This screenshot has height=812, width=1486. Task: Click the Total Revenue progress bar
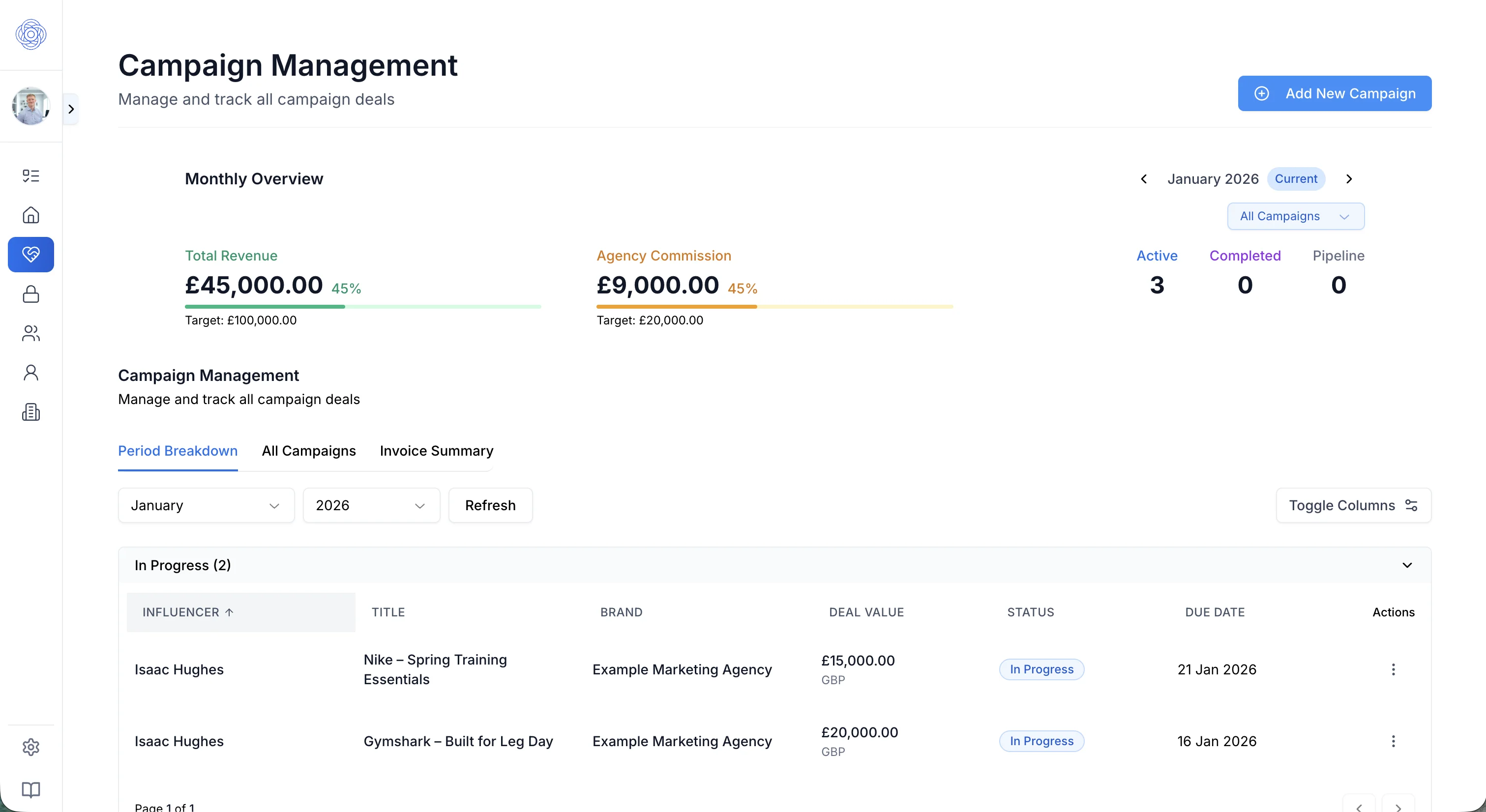coord(362,306)
